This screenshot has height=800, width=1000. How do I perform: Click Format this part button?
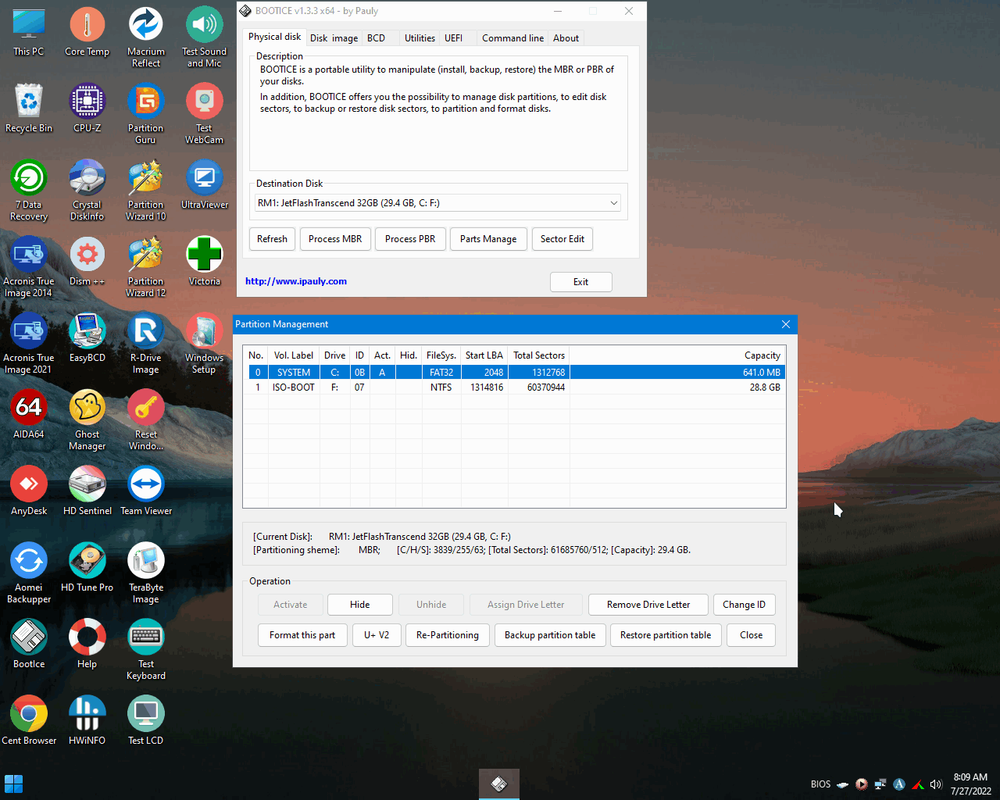[302, 635]
